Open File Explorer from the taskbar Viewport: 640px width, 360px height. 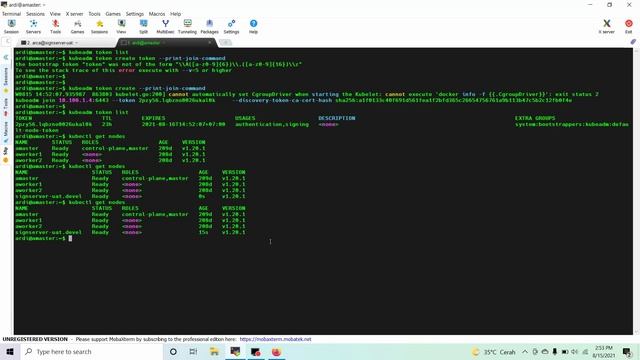click(x=214, y=351)
